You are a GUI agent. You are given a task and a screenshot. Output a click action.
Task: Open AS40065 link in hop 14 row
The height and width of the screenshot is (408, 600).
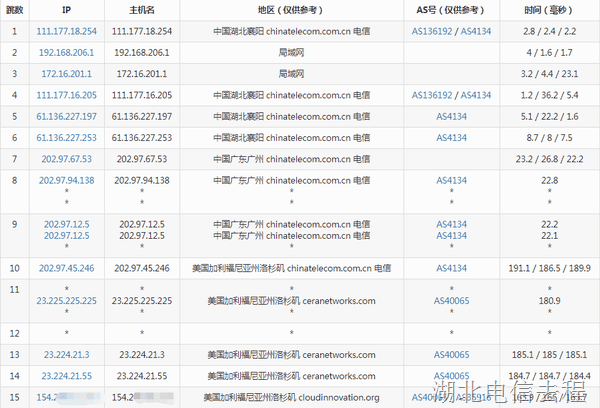452,376
